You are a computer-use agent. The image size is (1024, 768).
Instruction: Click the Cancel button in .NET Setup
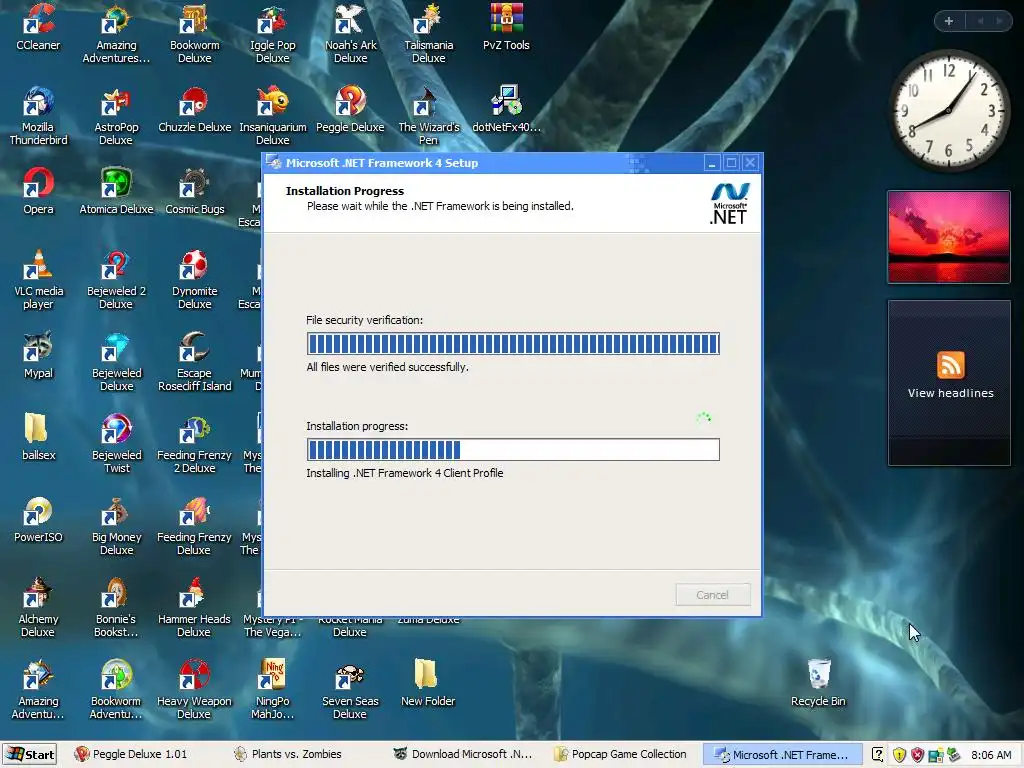712,595
